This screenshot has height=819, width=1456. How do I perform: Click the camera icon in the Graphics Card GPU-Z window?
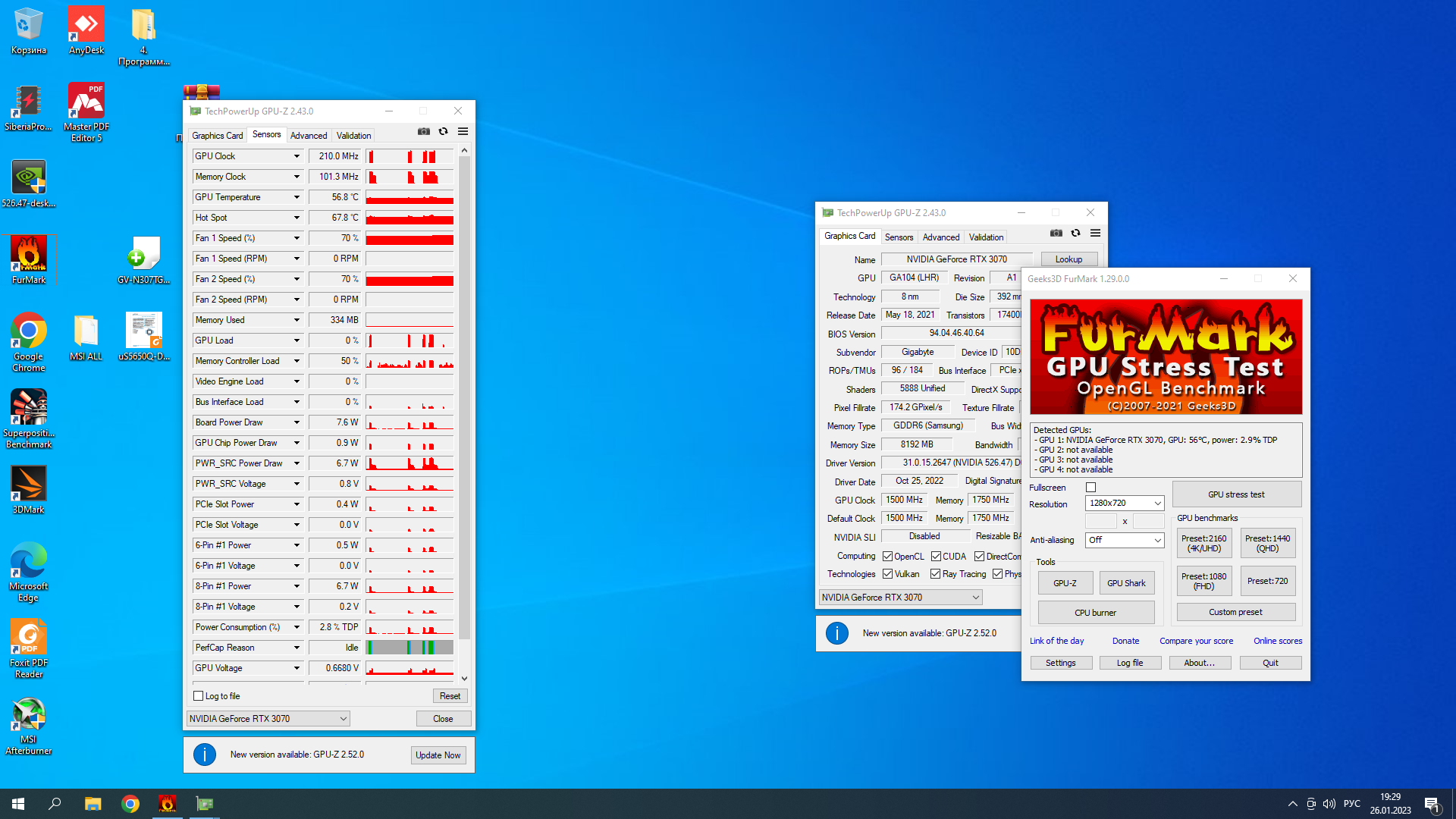click(1056, 234)
